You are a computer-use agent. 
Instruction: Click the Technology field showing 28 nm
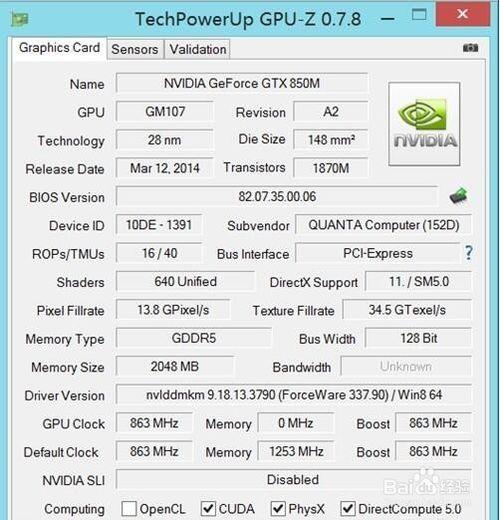point(165,140)
